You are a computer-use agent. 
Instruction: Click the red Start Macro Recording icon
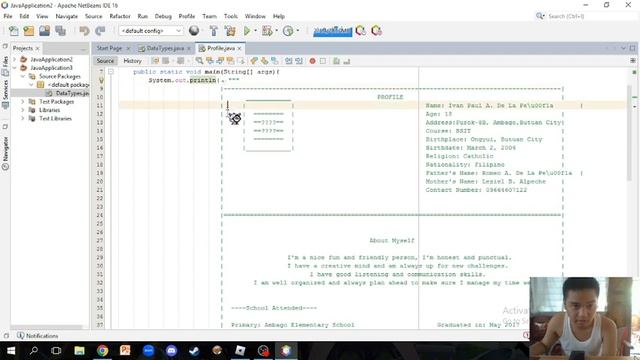(312, 61)
